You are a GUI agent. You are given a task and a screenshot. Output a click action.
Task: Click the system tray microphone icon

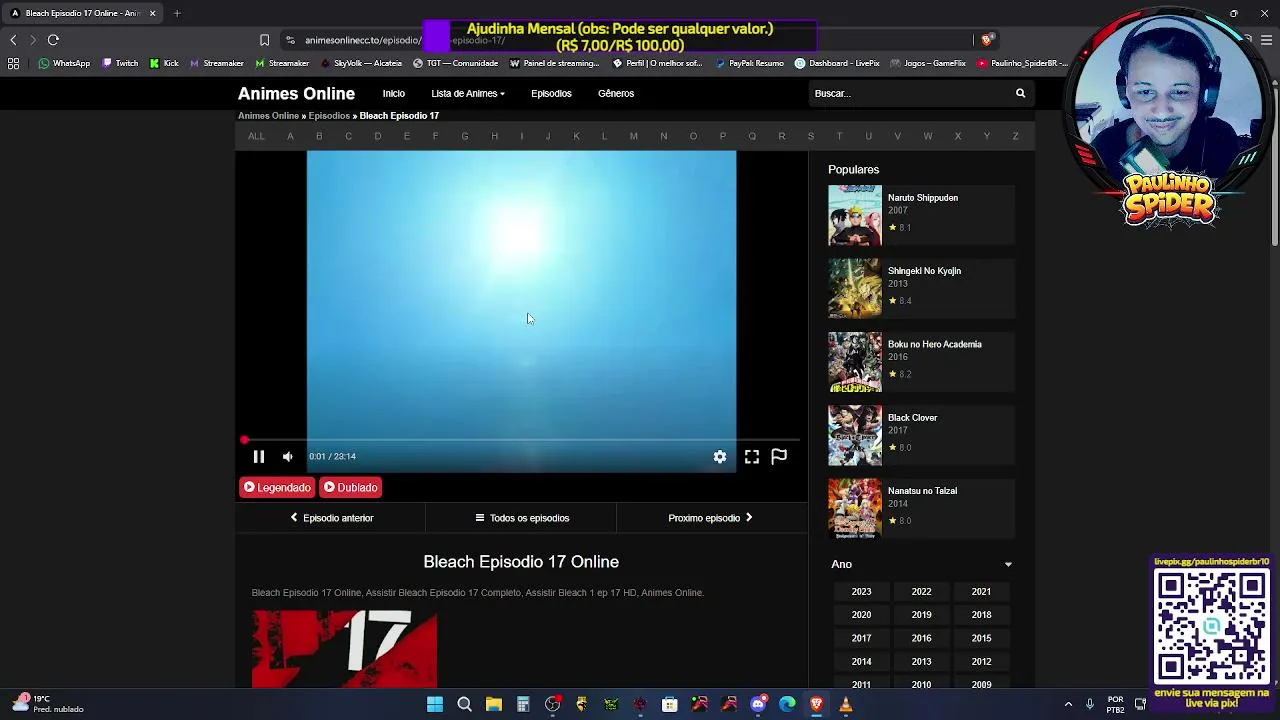(1090, 704)
